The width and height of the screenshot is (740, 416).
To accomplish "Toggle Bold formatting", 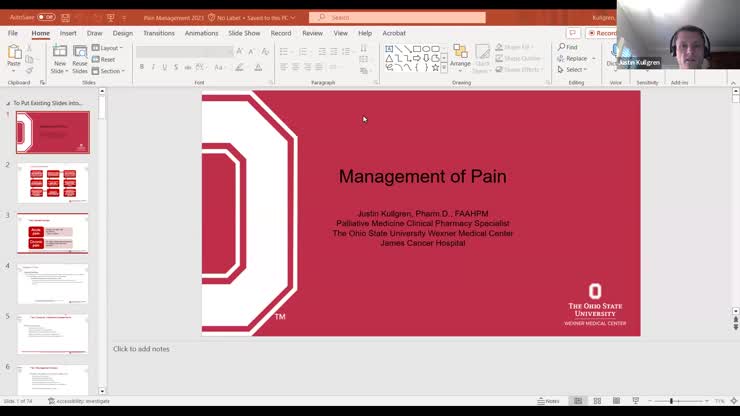I will click(142, 68).
